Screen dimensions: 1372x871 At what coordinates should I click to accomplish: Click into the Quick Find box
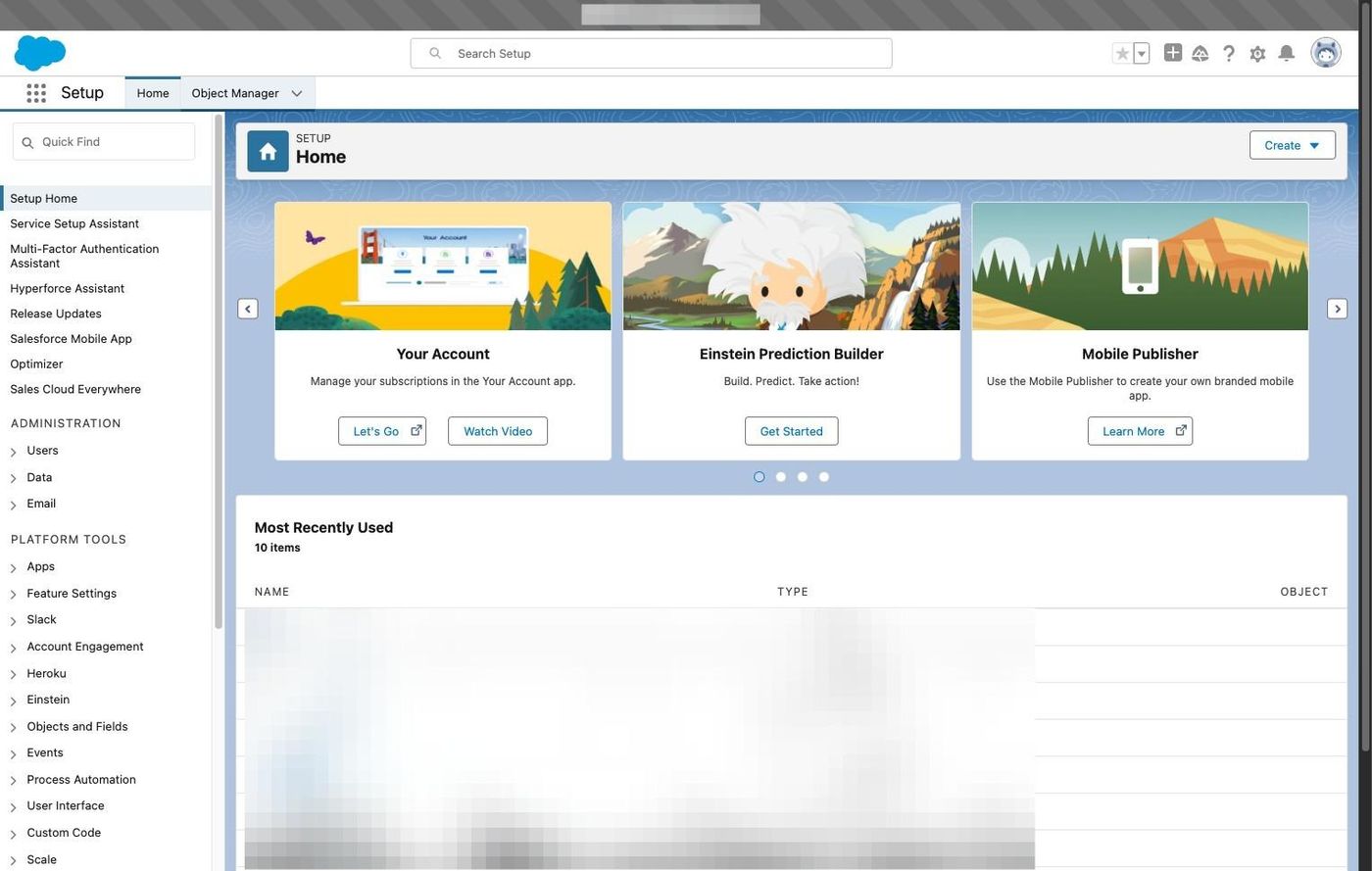point(104,142)
